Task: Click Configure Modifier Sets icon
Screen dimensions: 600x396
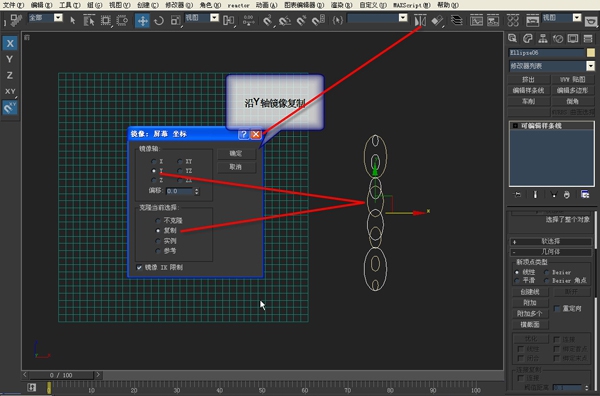Action: coord(585,195)
